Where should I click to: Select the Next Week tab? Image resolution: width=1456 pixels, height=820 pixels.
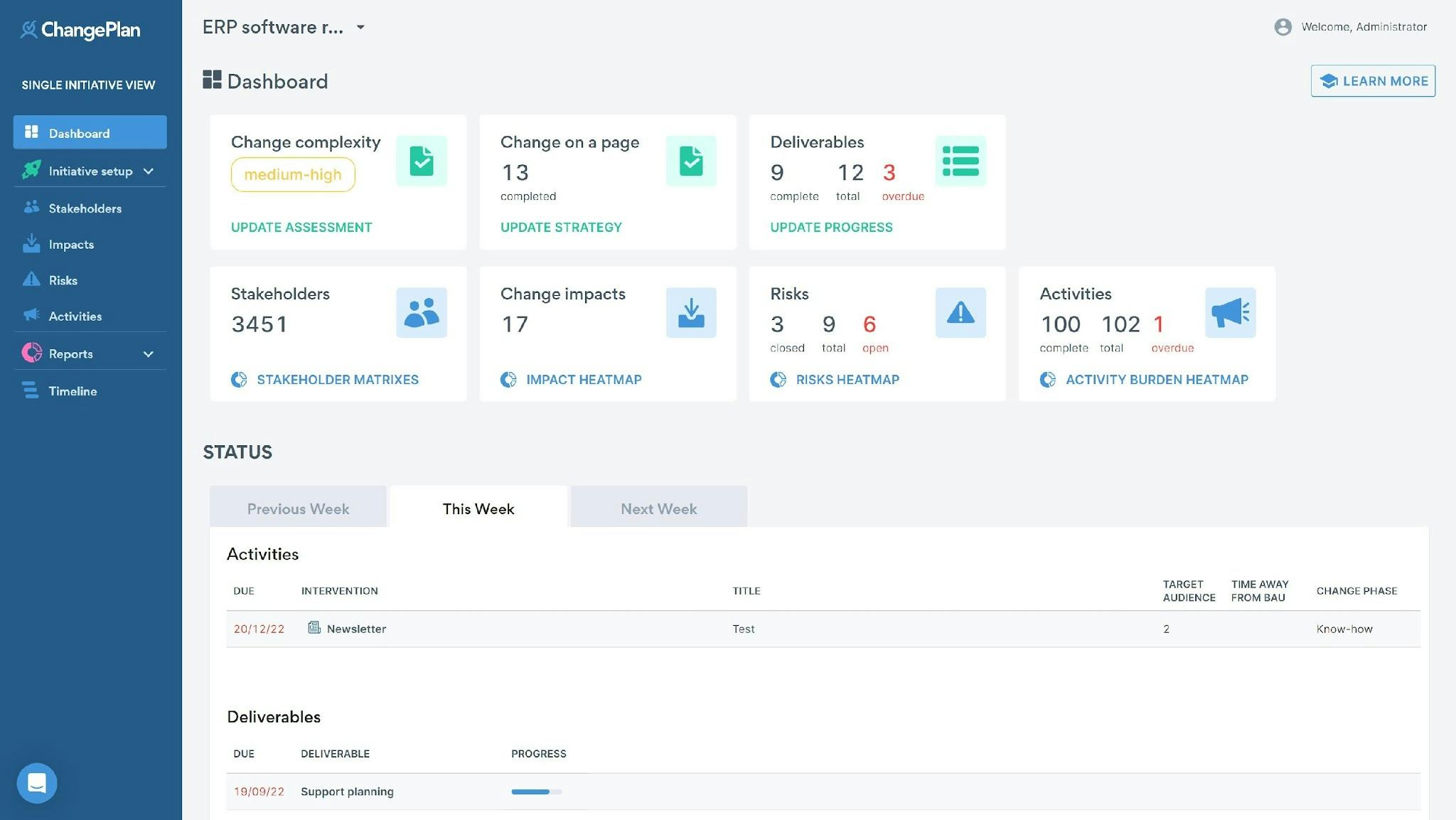(658, 508)
